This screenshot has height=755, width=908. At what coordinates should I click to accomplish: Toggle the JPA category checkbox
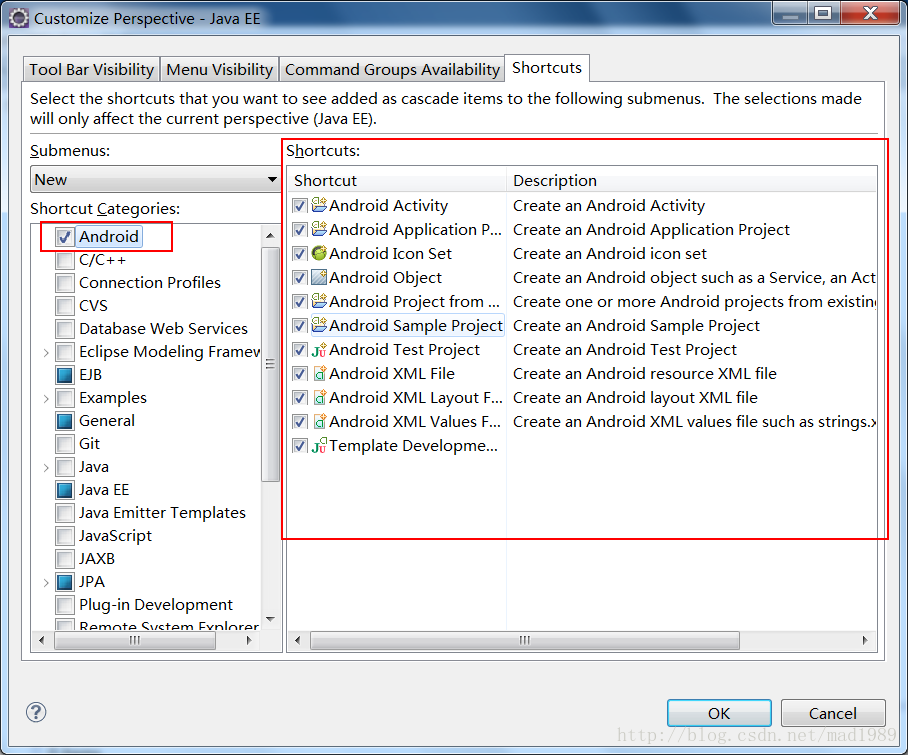pyautogui.click(x=64, y=582)
